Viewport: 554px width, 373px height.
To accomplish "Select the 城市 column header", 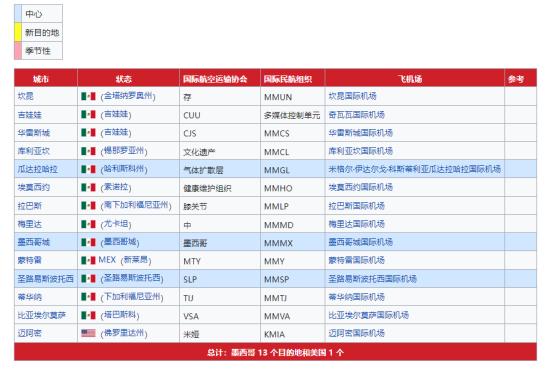I will tap(41, 79).
